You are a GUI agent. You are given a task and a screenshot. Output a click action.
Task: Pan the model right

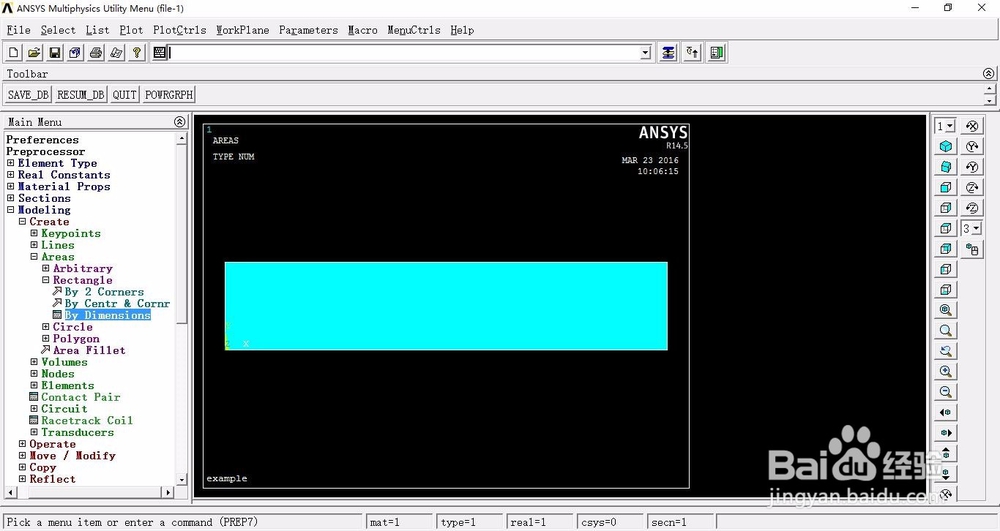[x=946, y=432]
